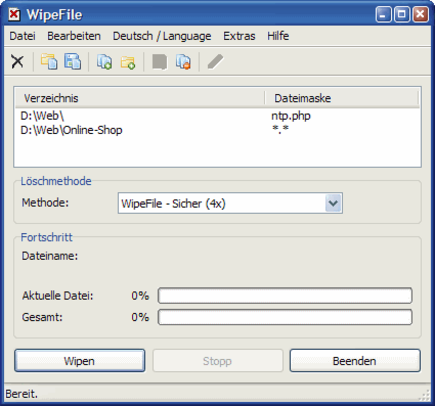The height and width of the screenshot is (406, 435).
Task: Minimize the WipeFile window
Action: (x=383, y=15)
